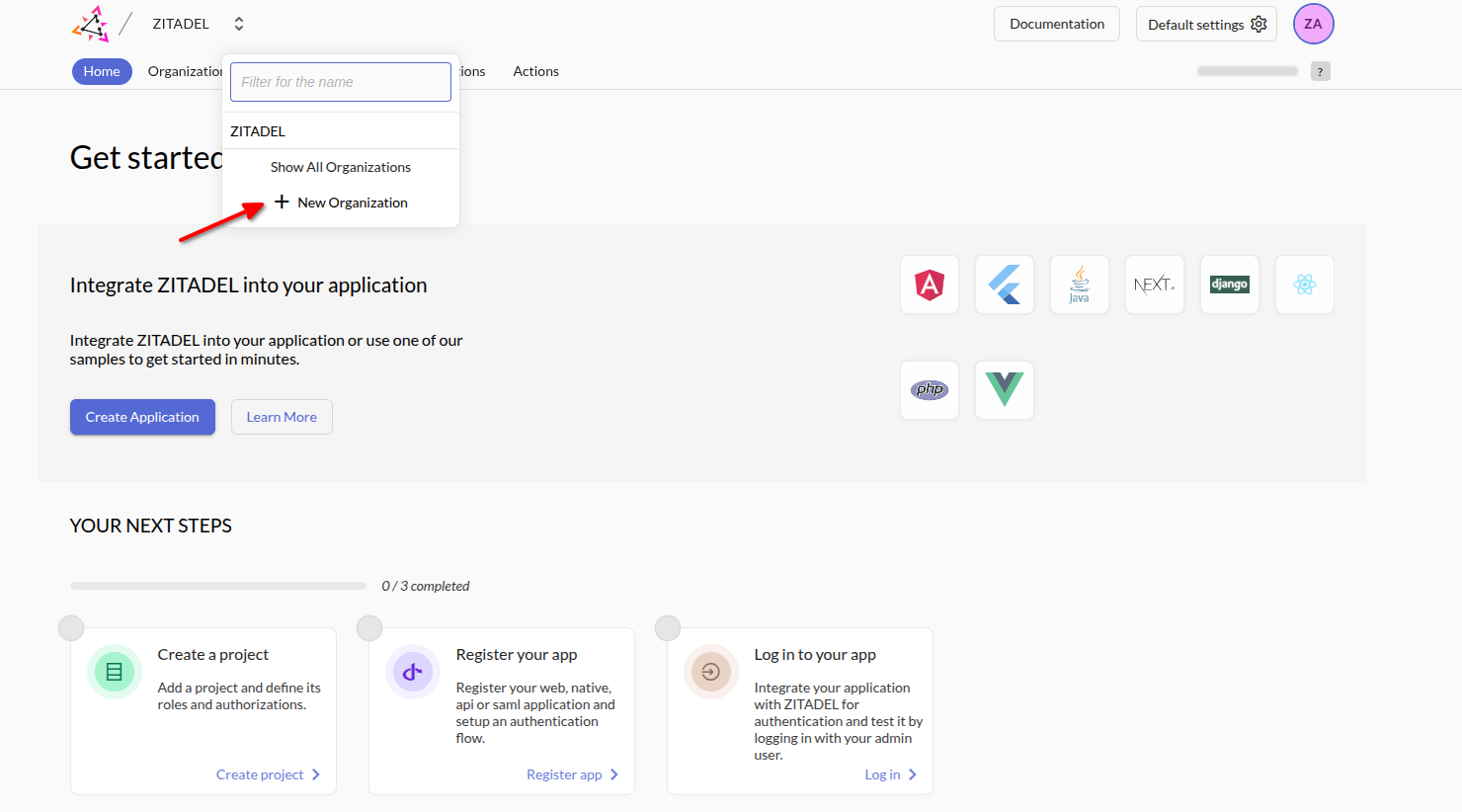Choose the Java sample icon
This screenshot has width=1462, height=812.
point(1079,284)
